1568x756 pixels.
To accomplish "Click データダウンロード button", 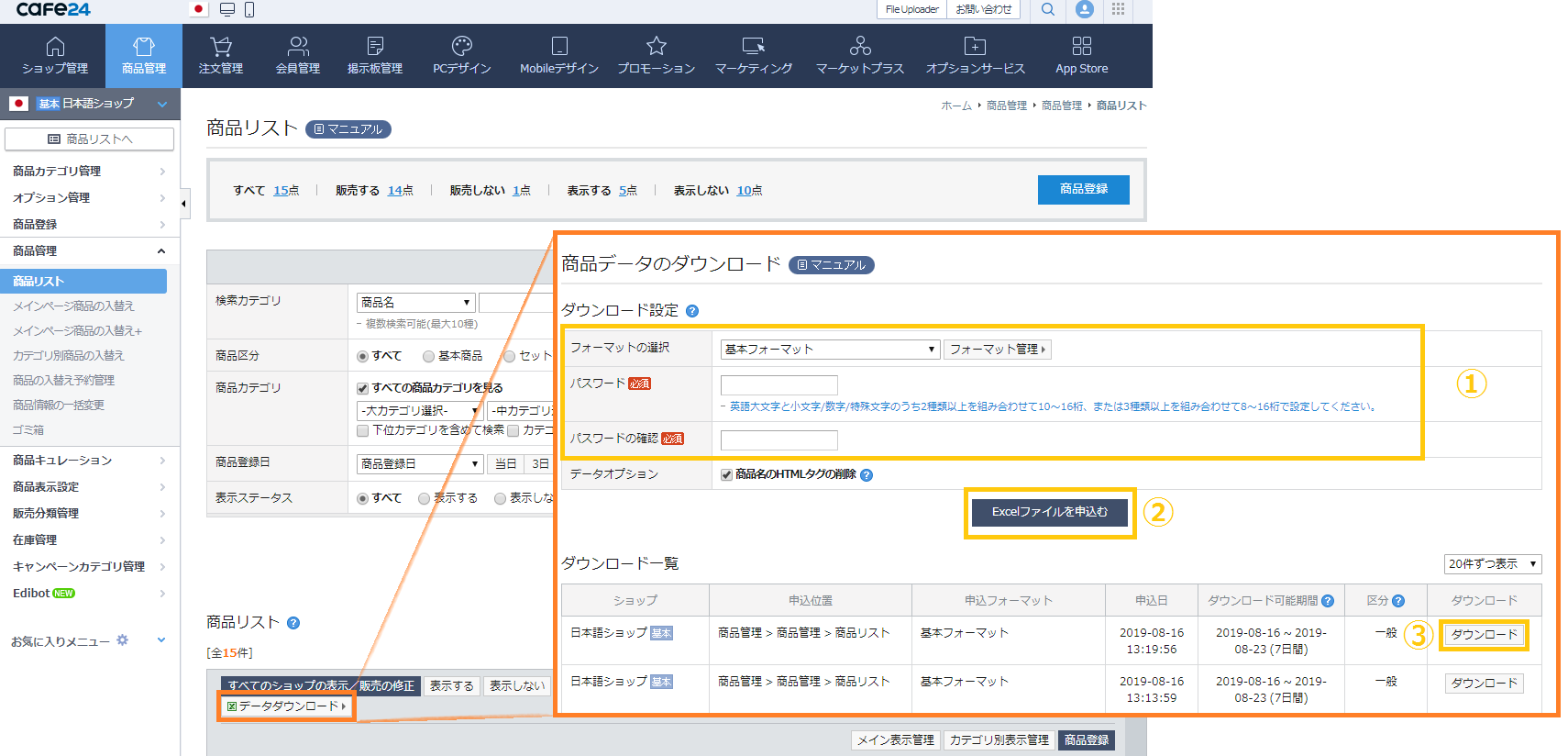I will 286,706.
